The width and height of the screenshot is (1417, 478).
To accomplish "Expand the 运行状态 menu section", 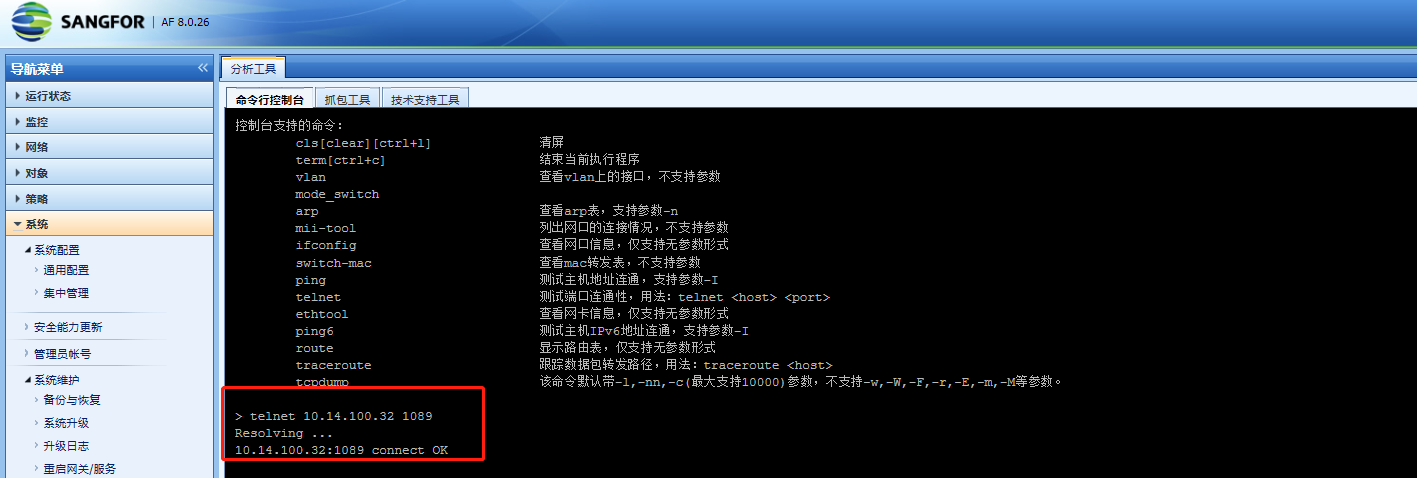I will click(x=108, y=96).
